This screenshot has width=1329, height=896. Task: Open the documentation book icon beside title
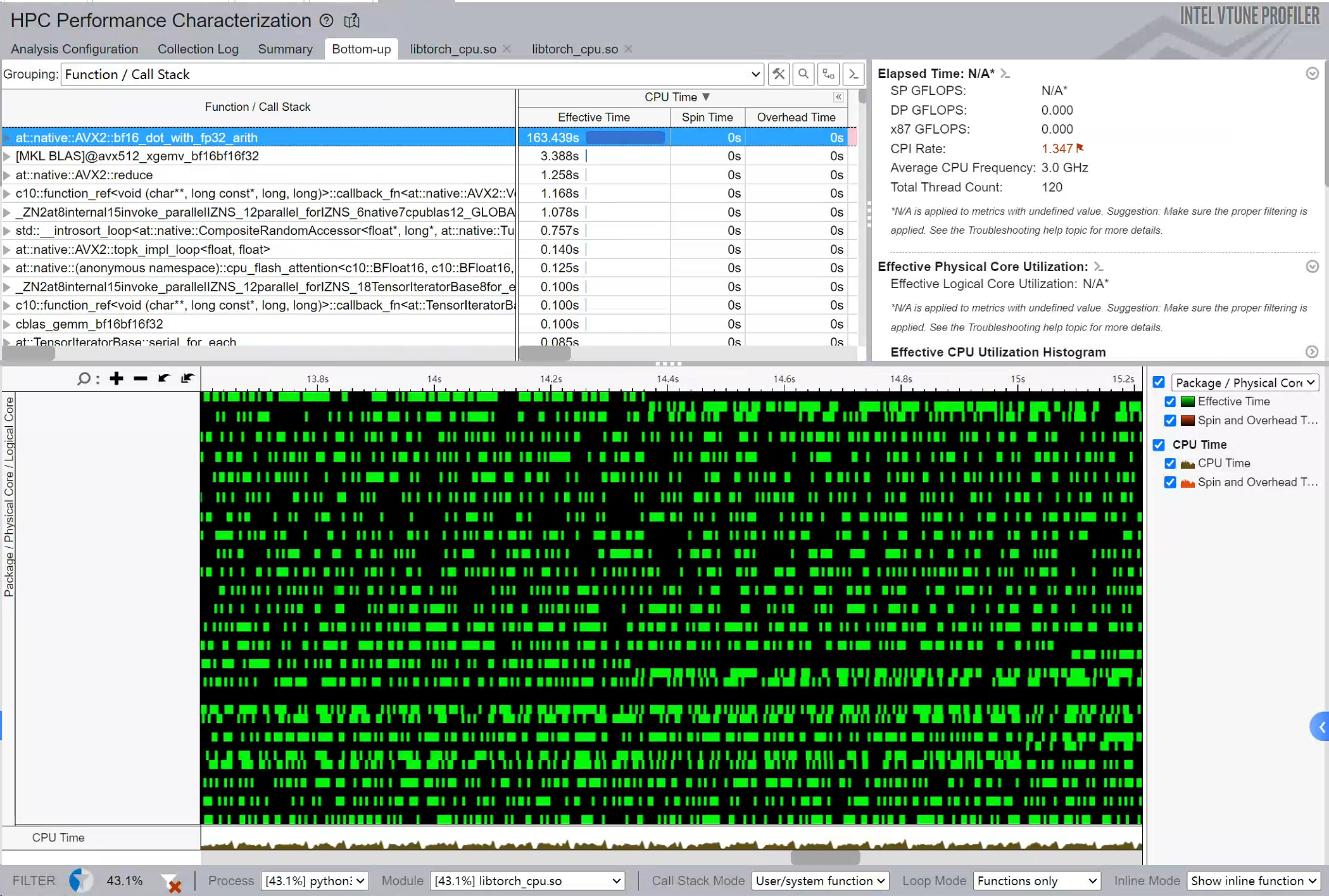[352, 20]
